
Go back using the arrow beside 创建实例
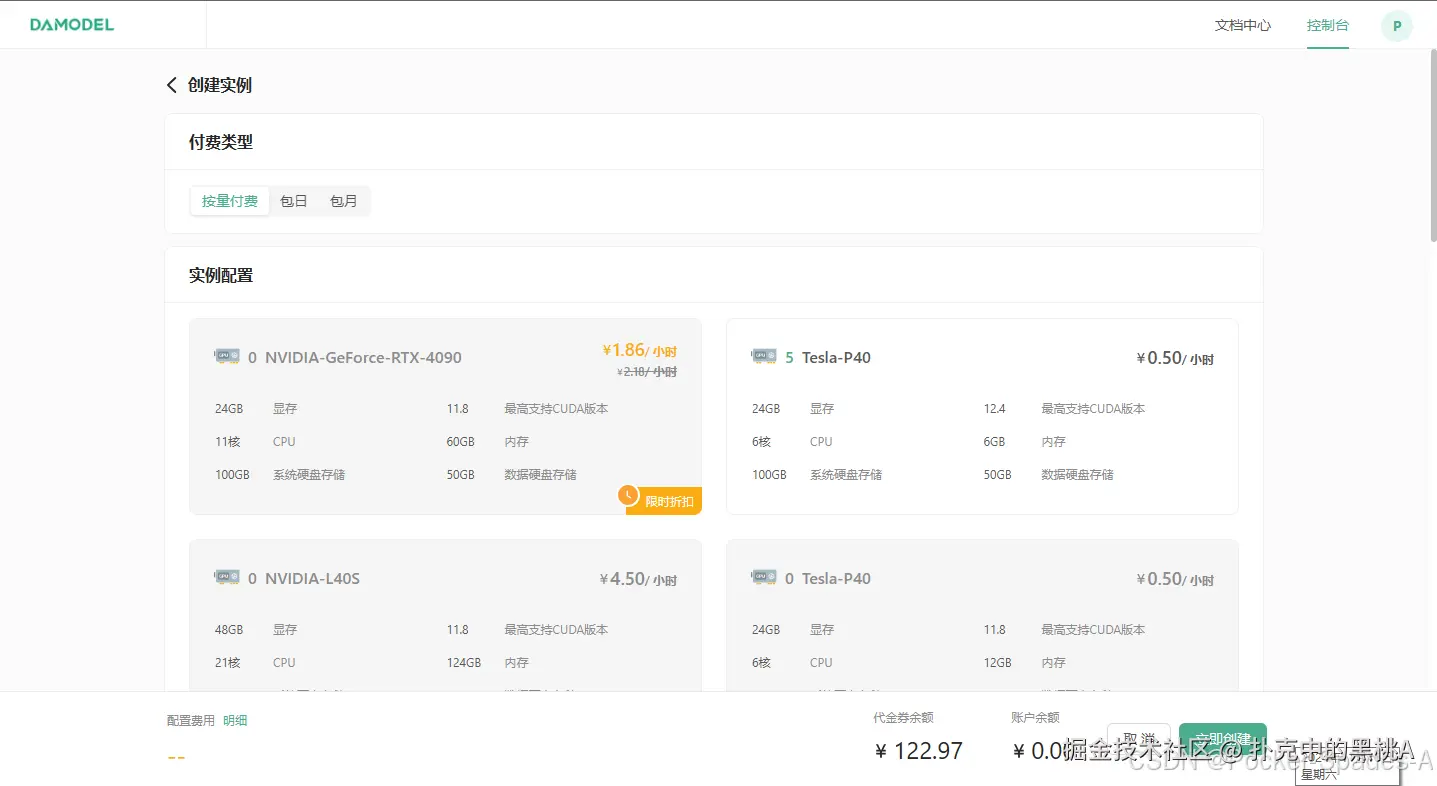tap(172, 85)
